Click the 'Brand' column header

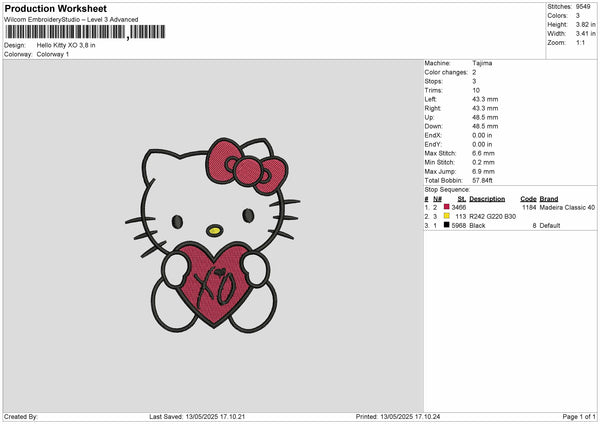pyautogui.click(x=549, y=199)
